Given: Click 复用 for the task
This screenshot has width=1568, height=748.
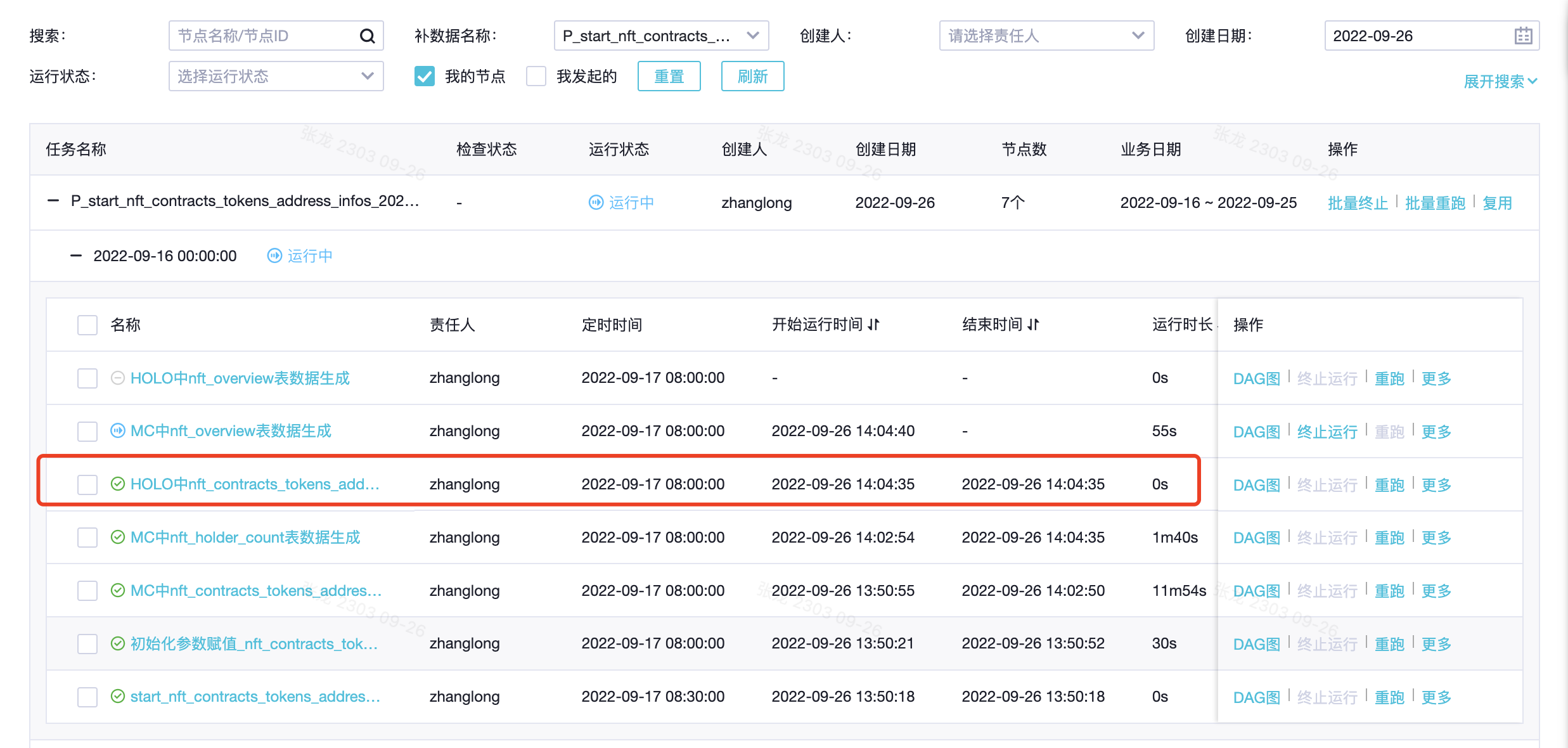Looking at the screenshot, I should (x=1497, y=203).
